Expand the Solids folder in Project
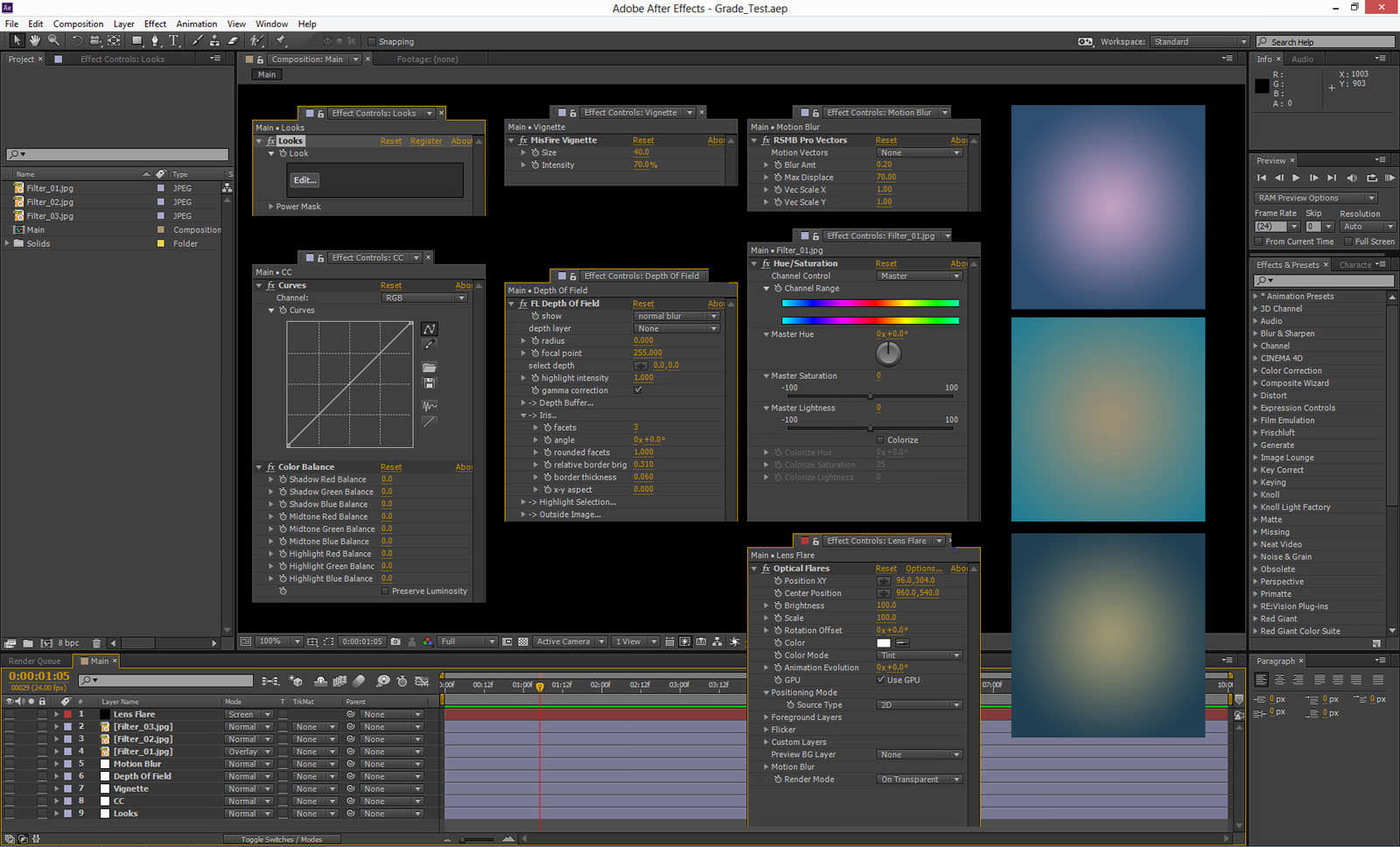Screen dimensions: 1400x847 [8, 243]
